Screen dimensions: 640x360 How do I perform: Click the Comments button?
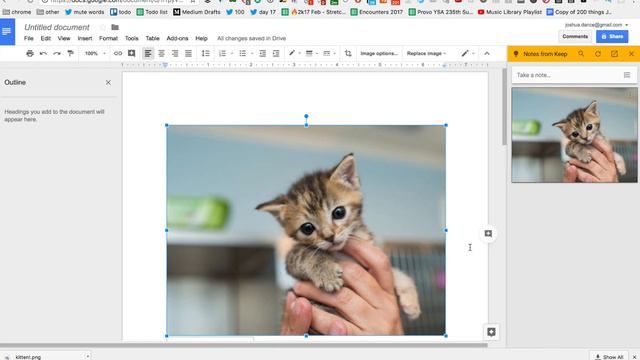click(575, 36)
